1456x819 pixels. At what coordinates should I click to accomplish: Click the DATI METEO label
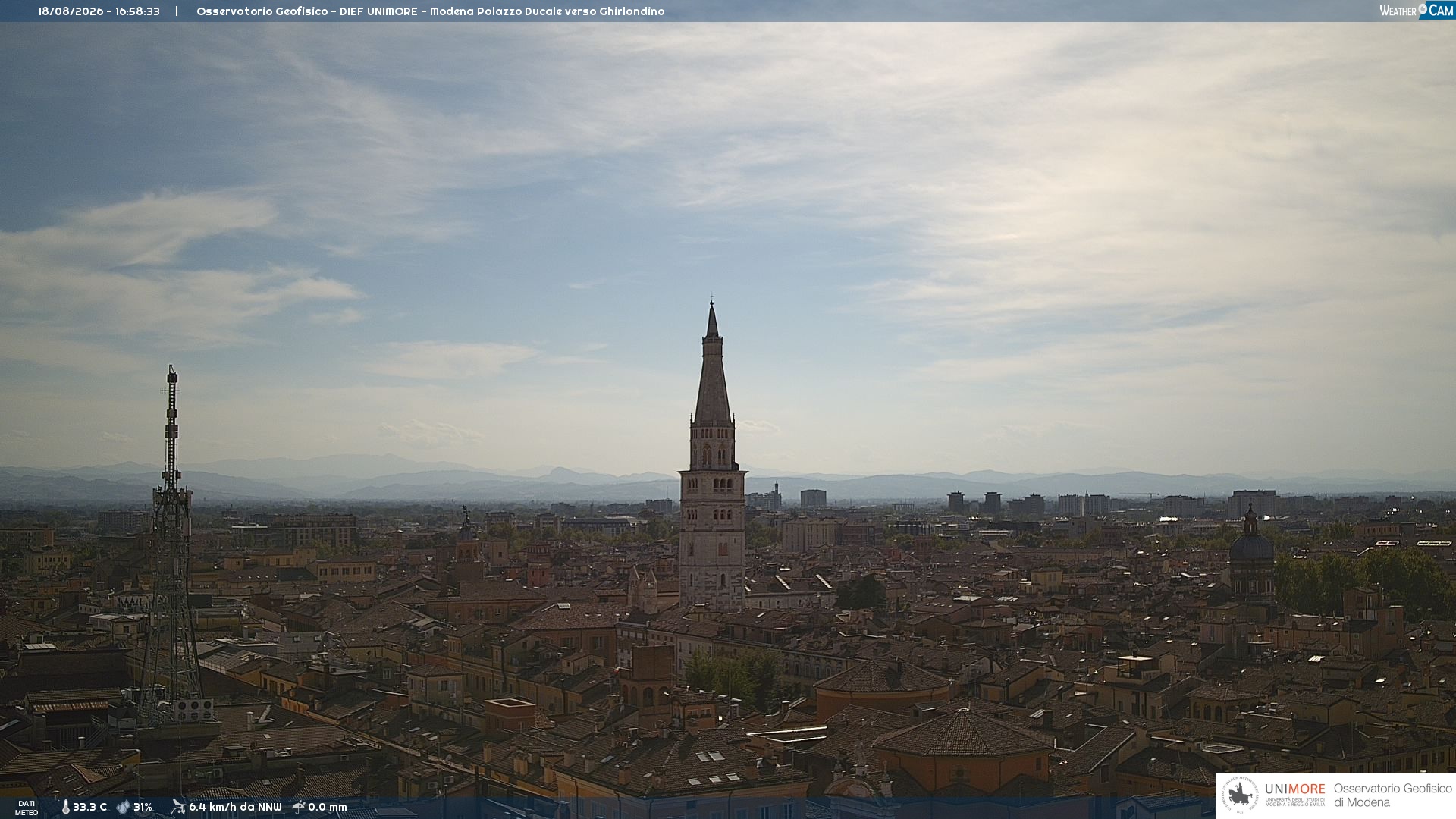coord(27,808)
